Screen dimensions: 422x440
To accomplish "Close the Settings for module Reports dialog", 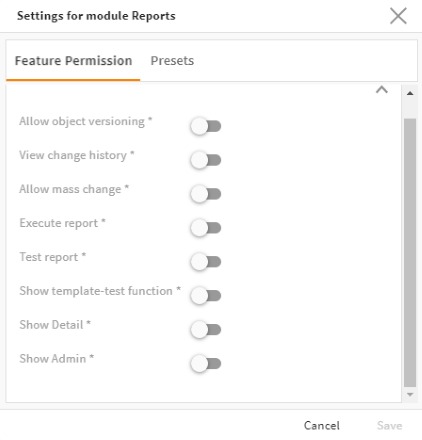I will click(x=398, y=16).
